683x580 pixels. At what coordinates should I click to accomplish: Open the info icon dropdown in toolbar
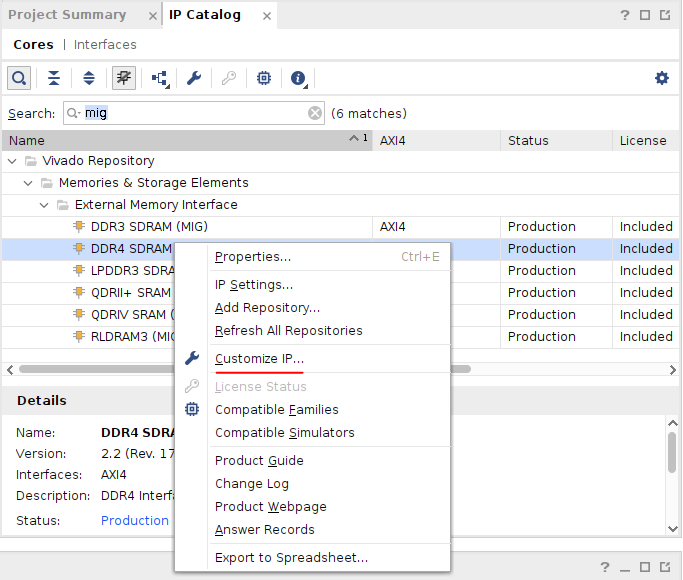pos(299,78)
